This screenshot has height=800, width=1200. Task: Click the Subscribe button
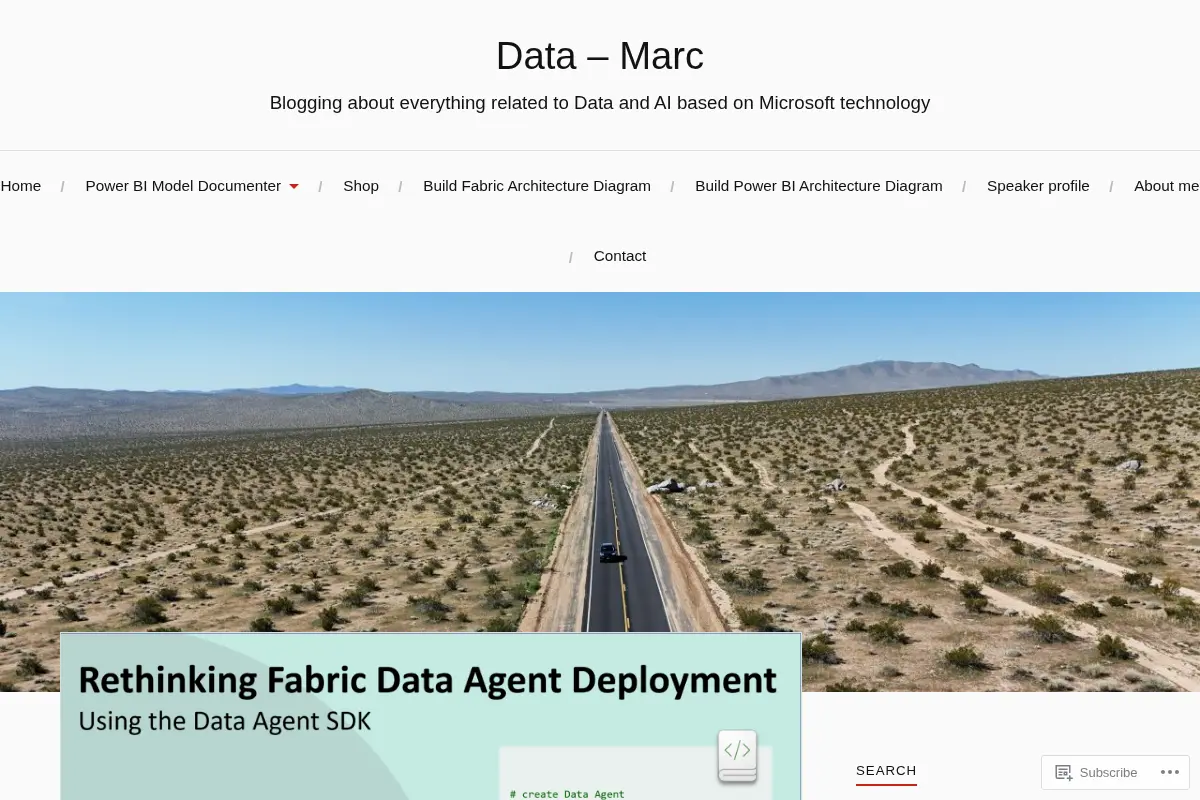coord(1096,772)
